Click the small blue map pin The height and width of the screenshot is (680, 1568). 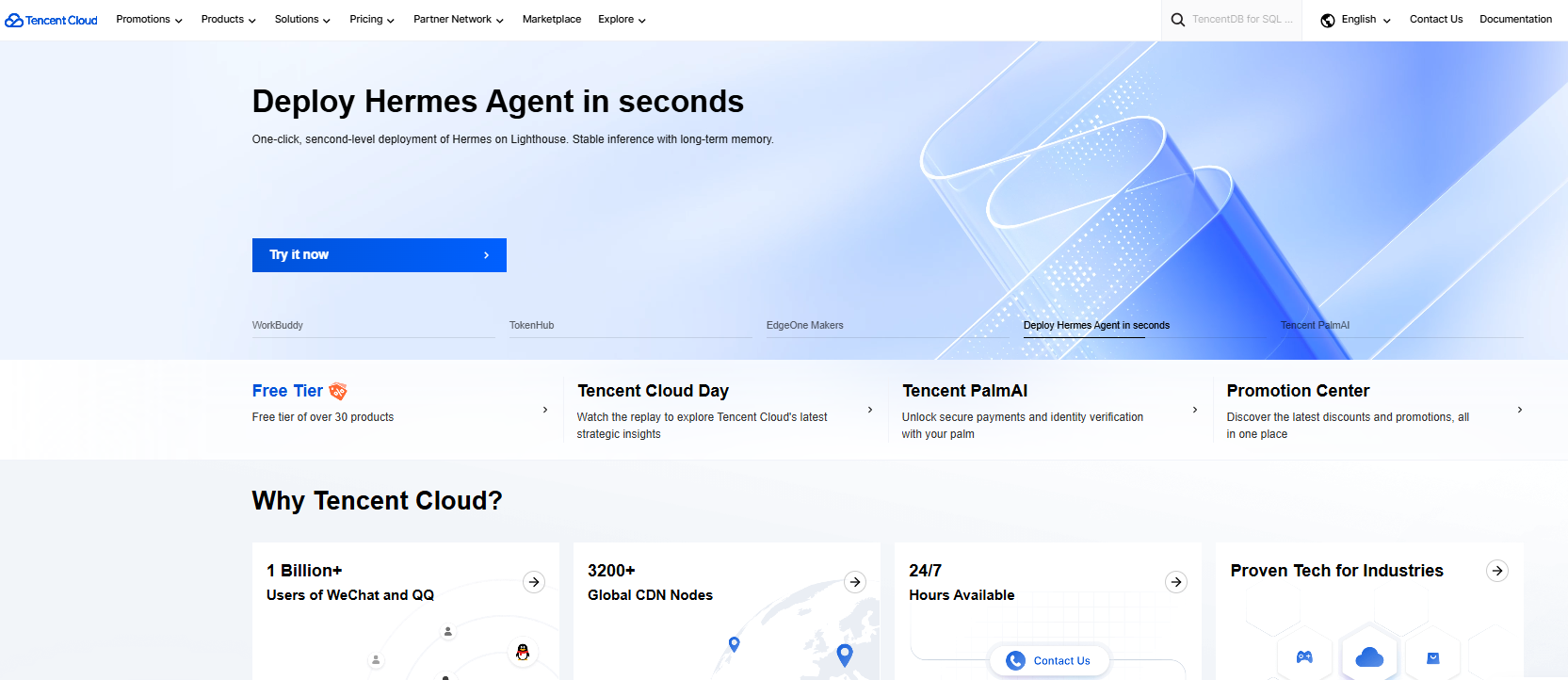pos(735,644)
